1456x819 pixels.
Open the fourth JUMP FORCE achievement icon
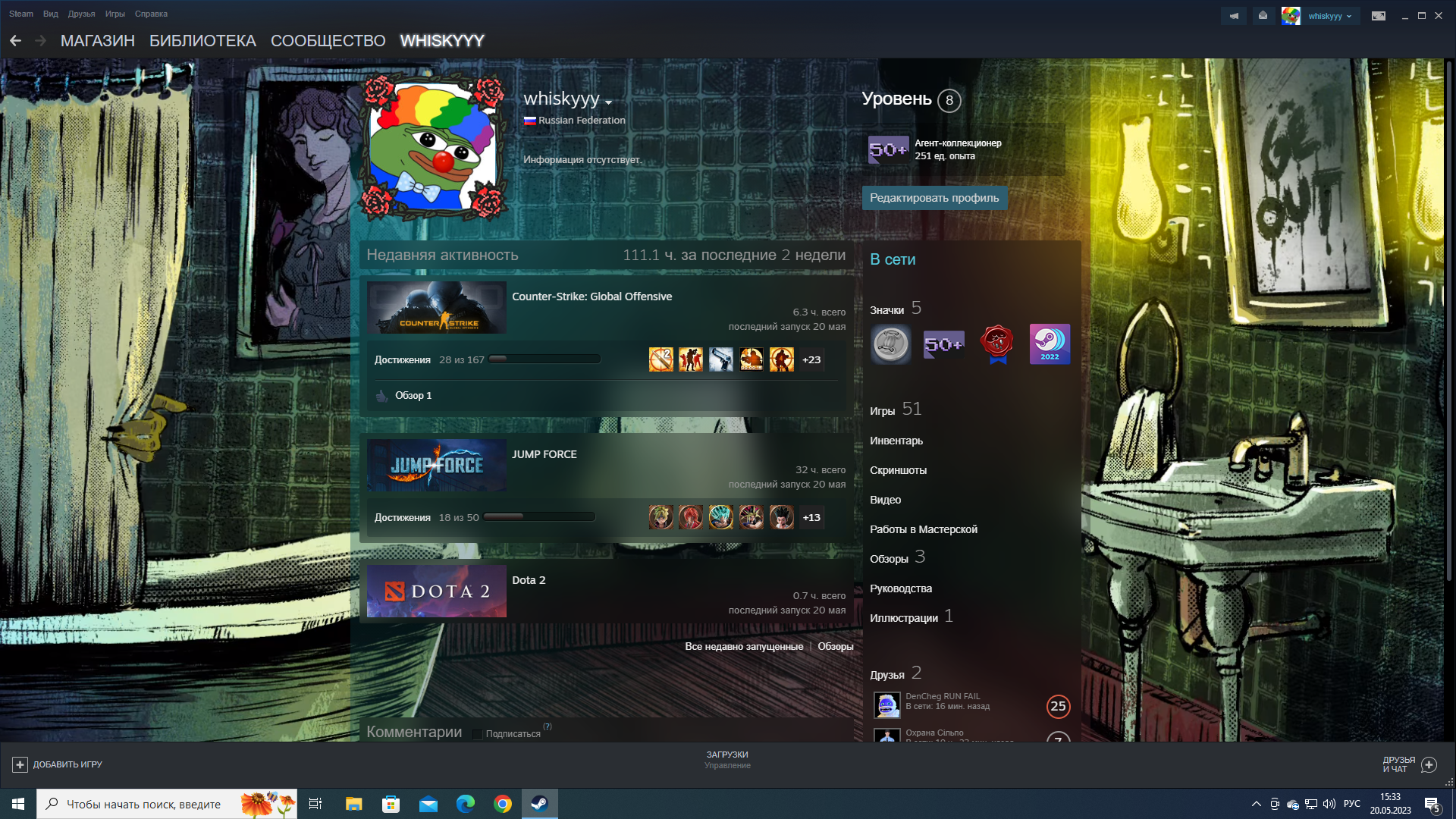tap(752, 517)
